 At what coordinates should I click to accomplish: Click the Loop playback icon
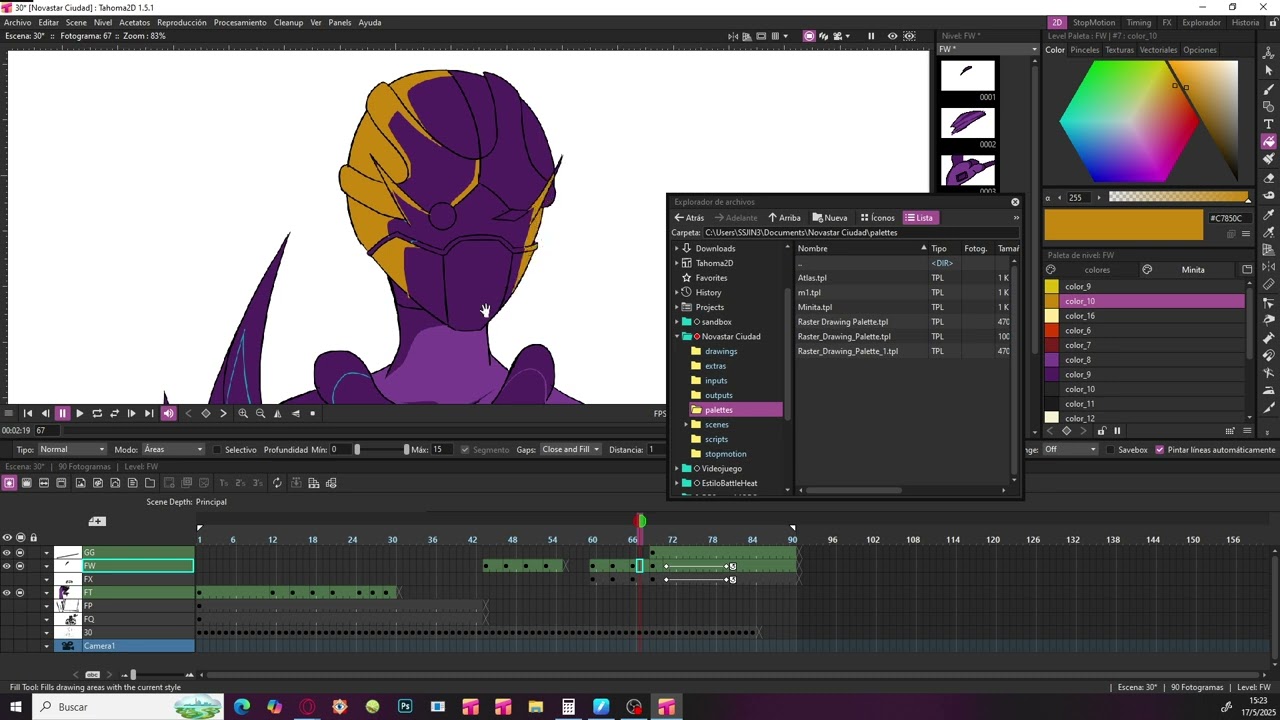click(97, 413)
